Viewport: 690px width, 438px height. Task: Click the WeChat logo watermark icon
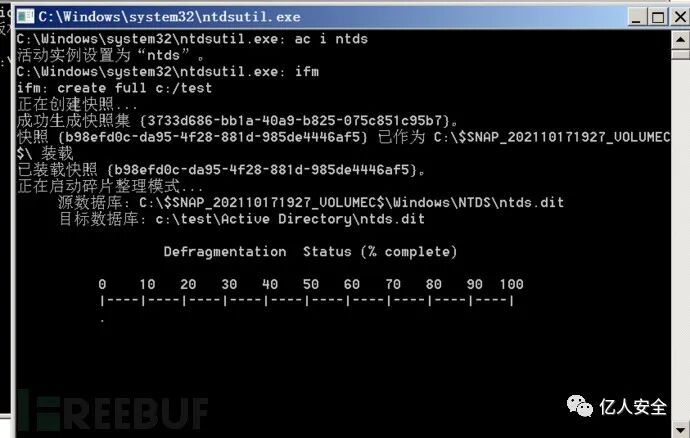(580, 406)
